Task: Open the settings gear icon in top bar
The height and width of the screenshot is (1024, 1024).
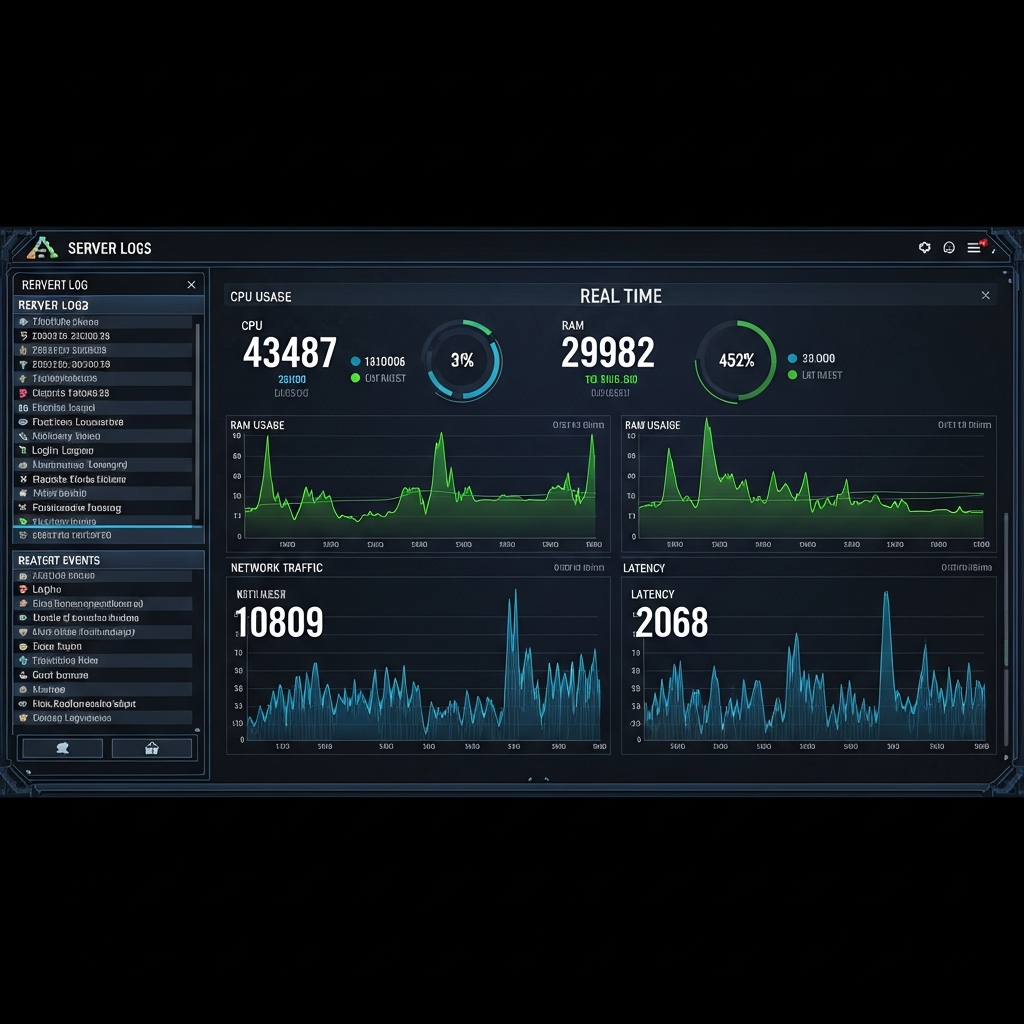Action: point(924,247)
